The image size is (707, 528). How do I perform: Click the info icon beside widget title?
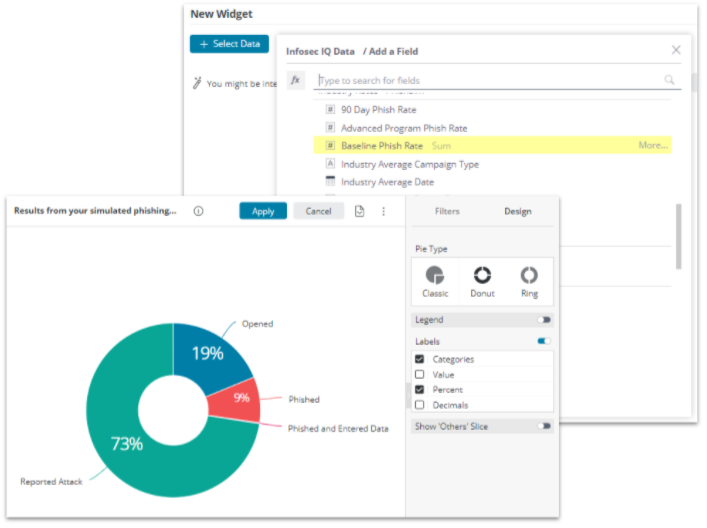click(x=198, y=211)
